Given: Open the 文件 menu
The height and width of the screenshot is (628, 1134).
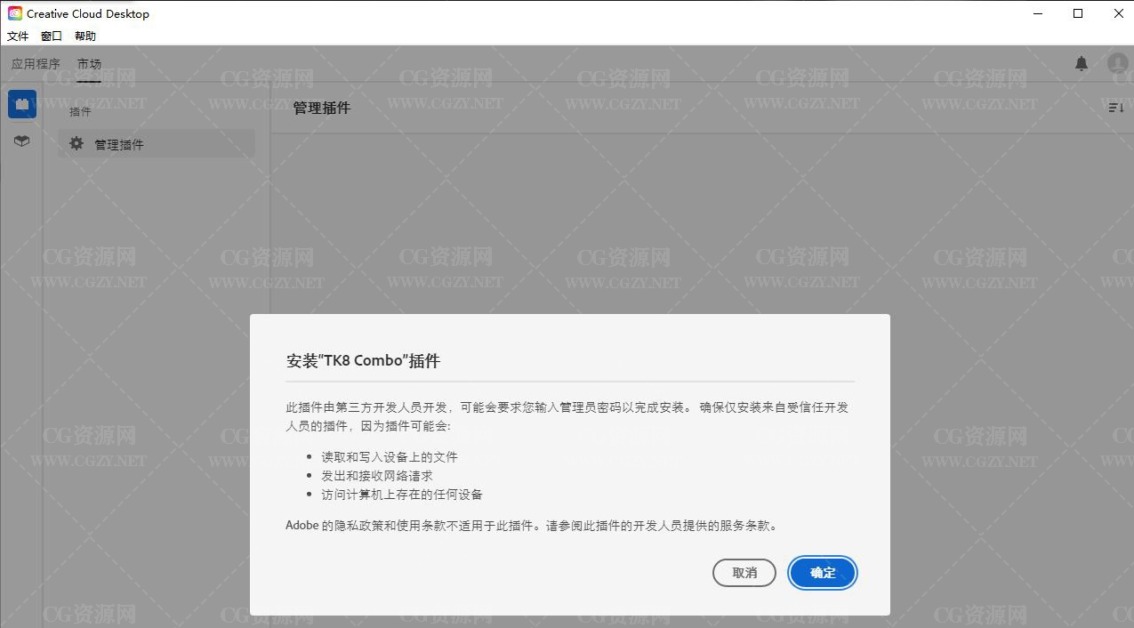Looking at the screenshot, I should (17, 36).
